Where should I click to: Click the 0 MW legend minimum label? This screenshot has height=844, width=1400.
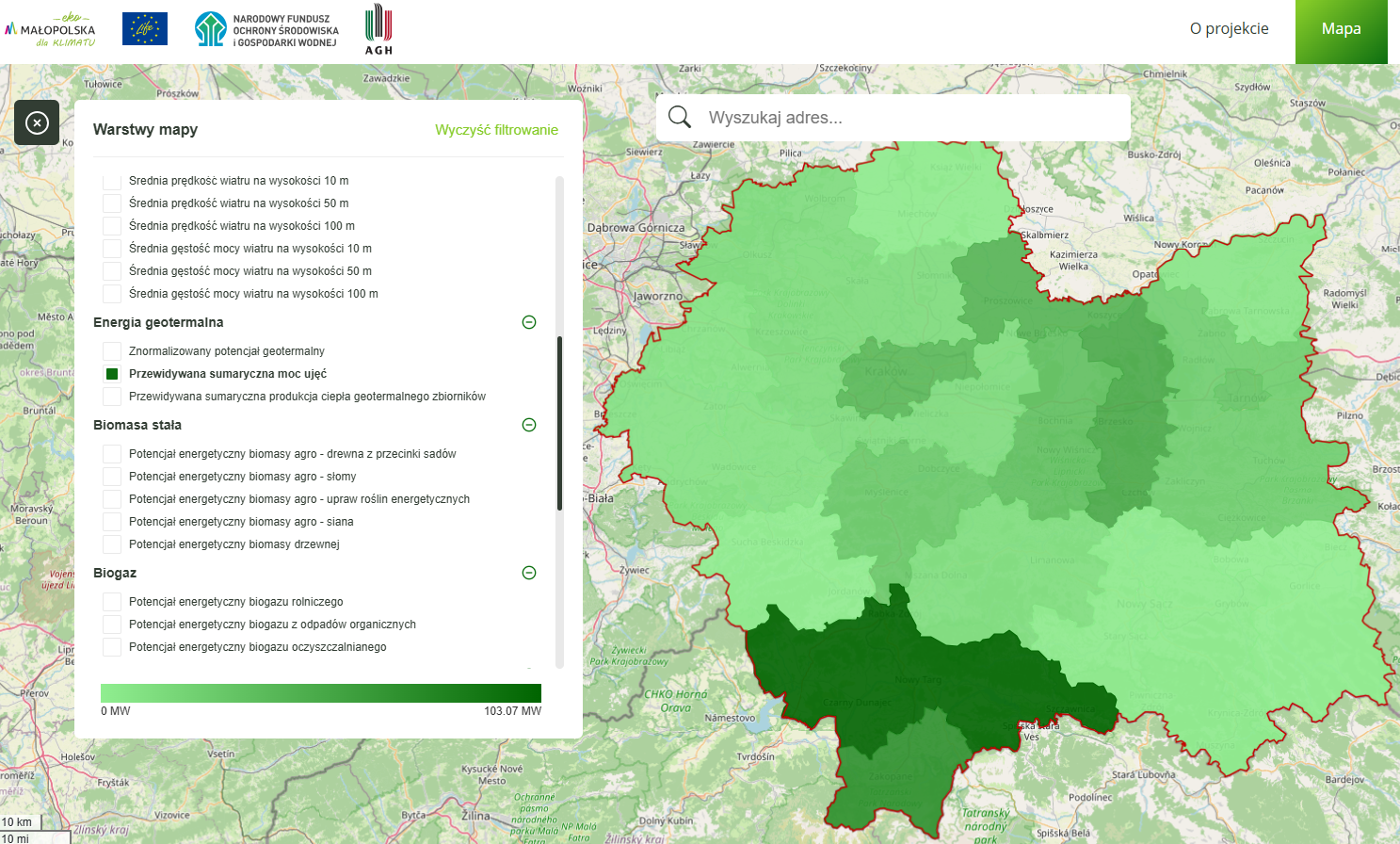(x=116, y=711)
